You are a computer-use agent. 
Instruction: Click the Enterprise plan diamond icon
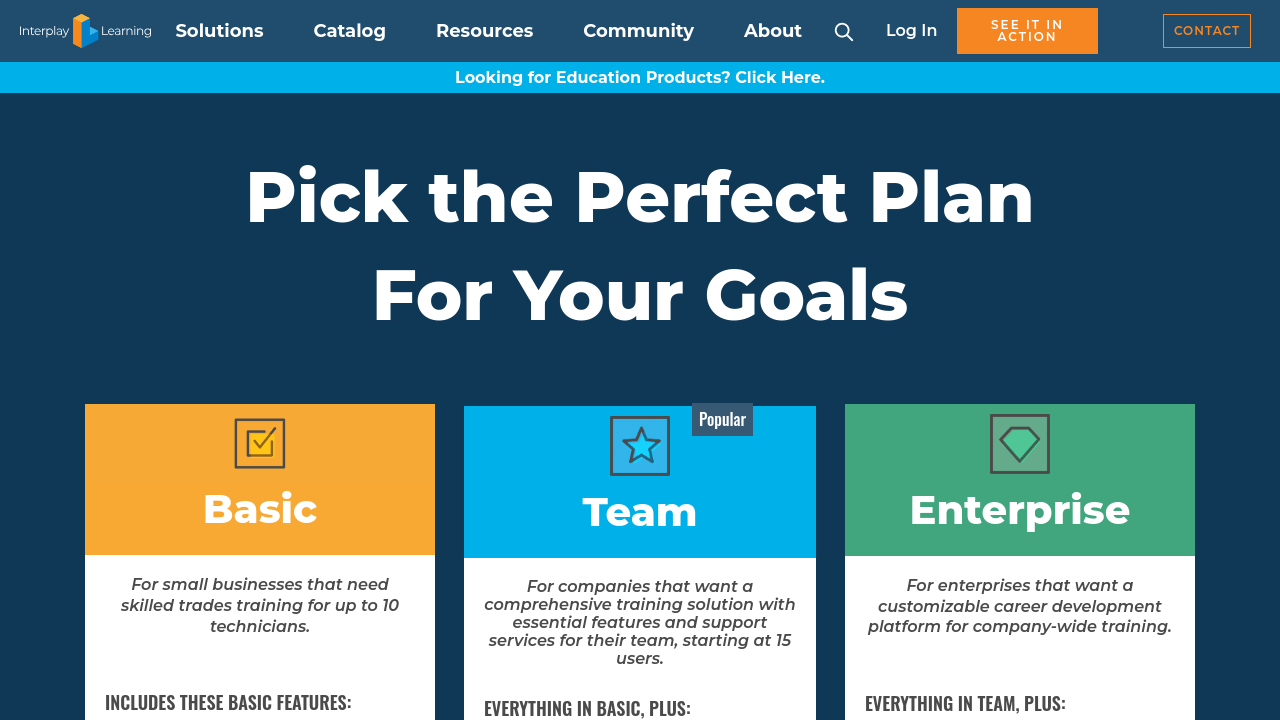coord(1020,444)
